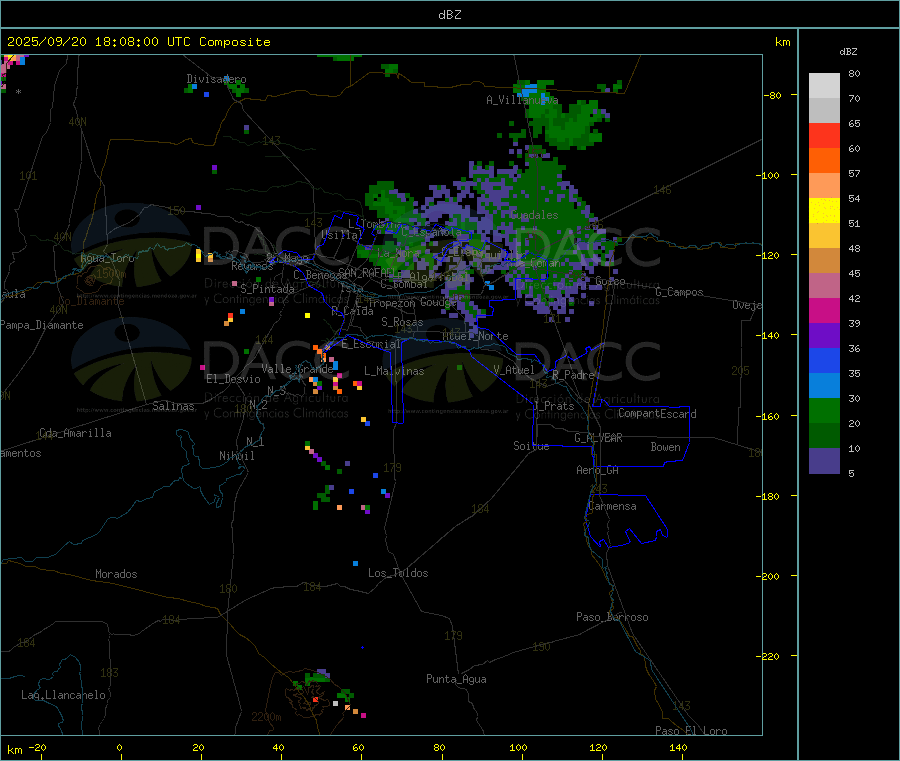Click the Morados location label
This screenshot has width=900, height=761.
tap(116, 574)
